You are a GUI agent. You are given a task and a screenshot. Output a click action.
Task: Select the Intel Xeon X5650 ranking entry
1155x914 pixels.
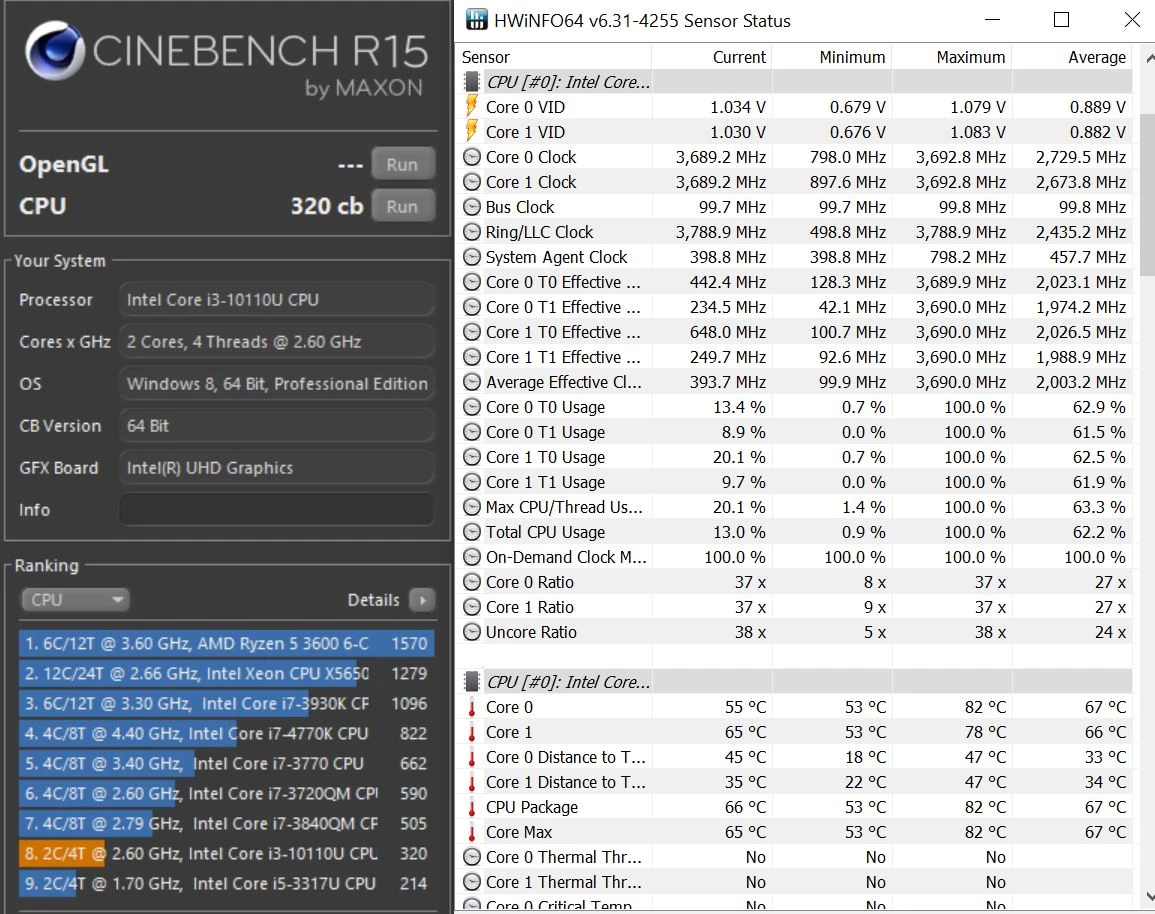[x=227, y=673]
